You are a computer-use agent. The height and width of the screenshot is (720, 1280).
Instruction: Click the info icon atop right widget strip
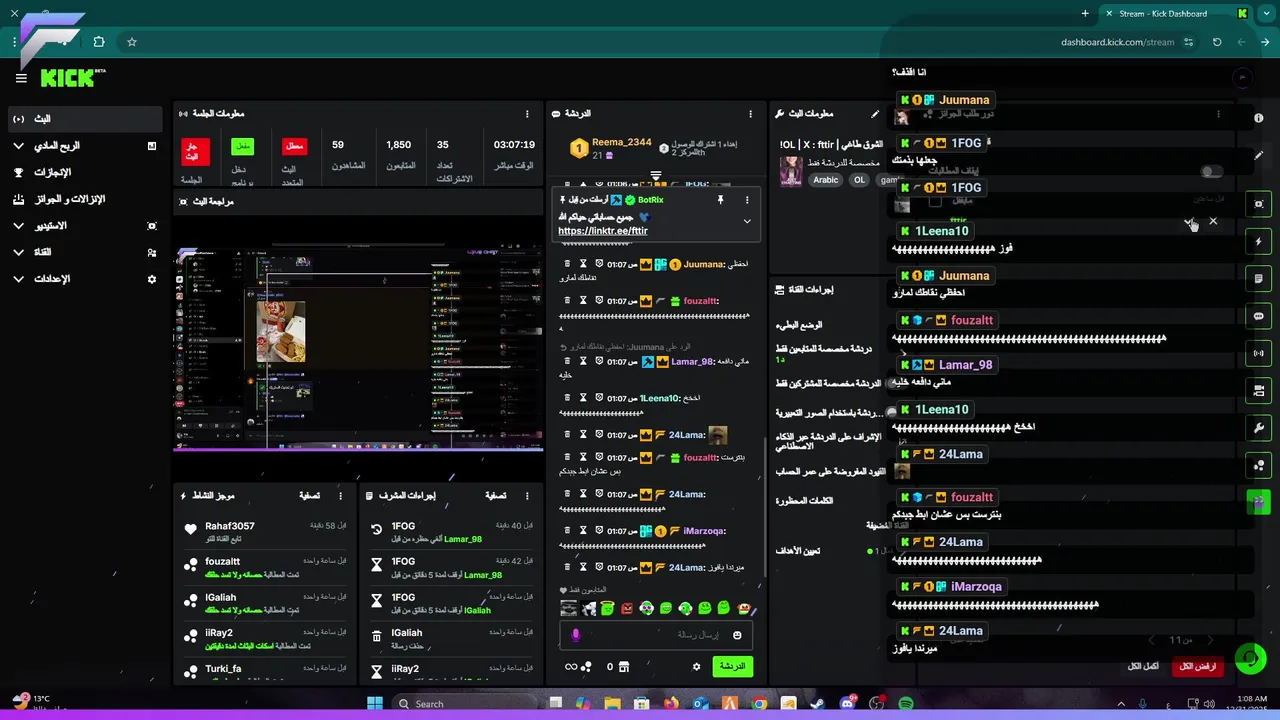(x=1258, y=118)
